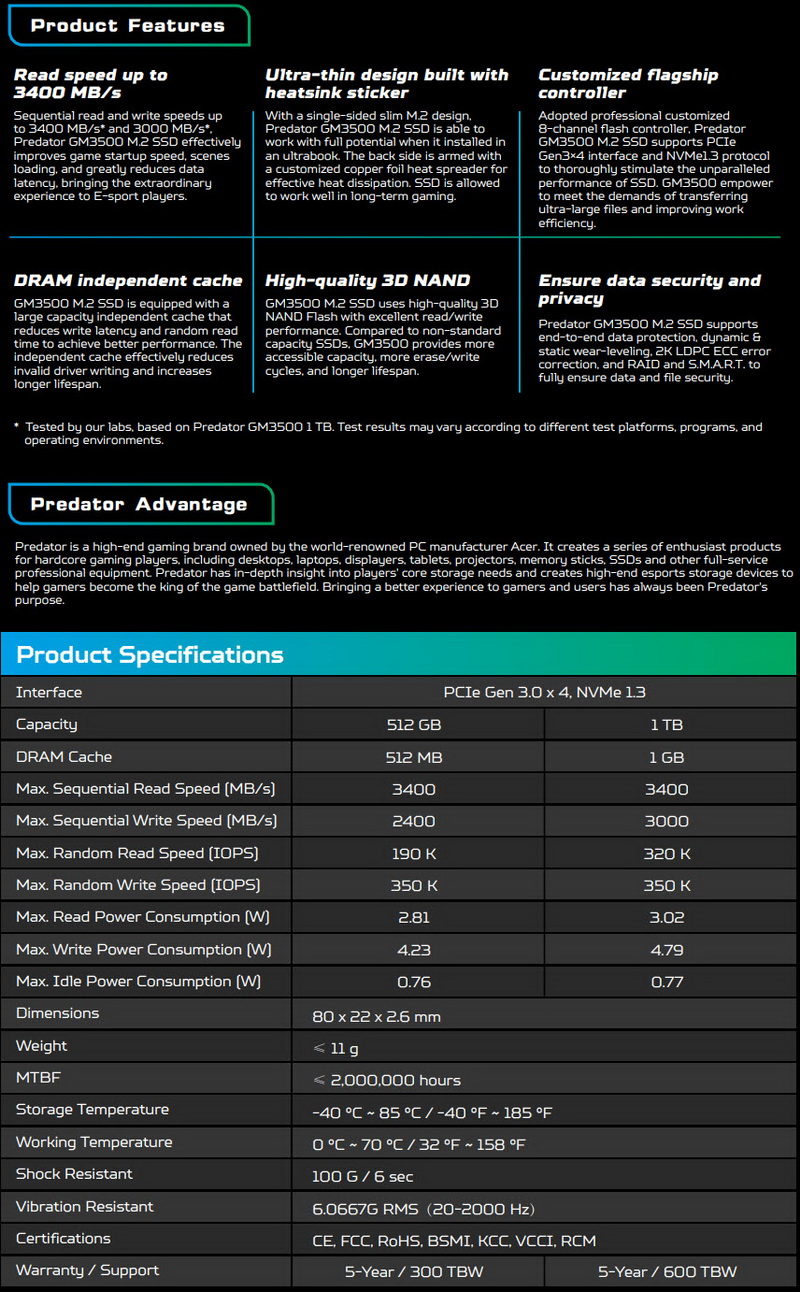Click the 2400 sequential write value

[414, 821]
